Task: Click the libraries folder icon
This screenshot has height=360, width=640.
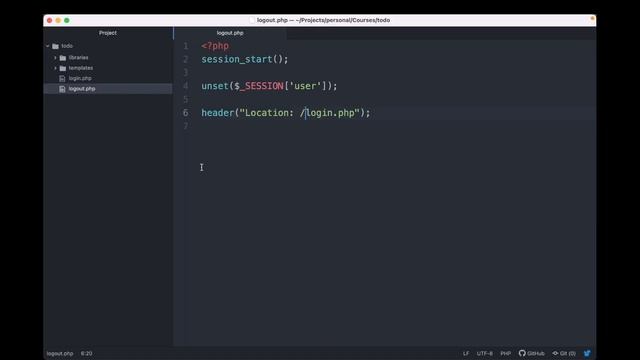Action: pos(63,58)
